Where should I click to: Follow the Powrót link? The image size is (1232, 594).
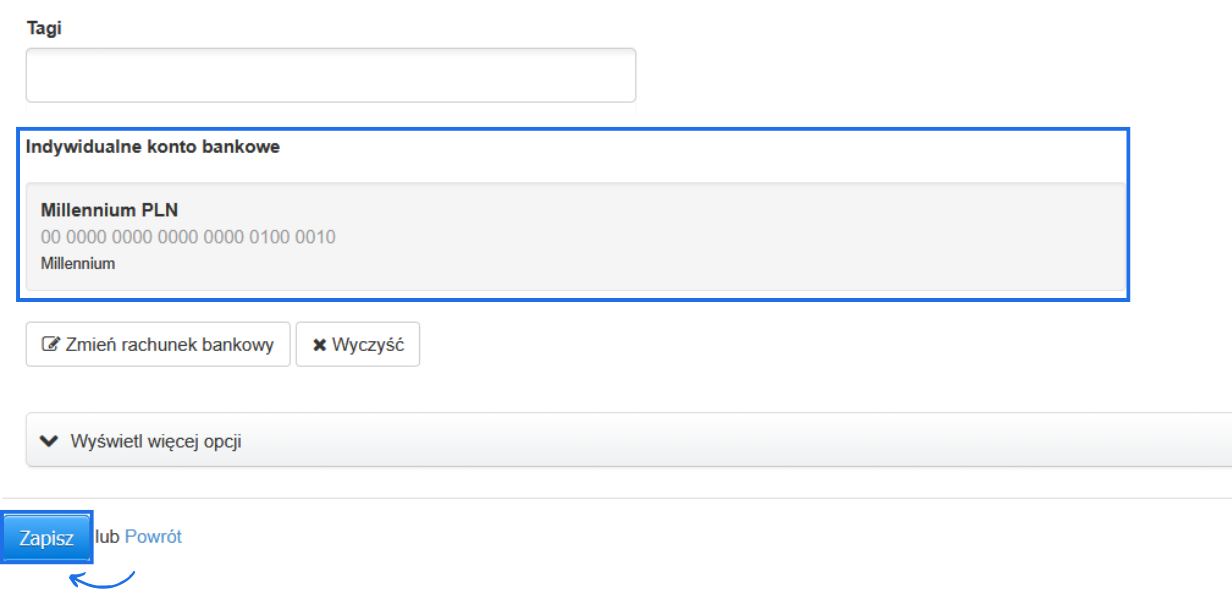pyautogui.click(x=153, y=537)
